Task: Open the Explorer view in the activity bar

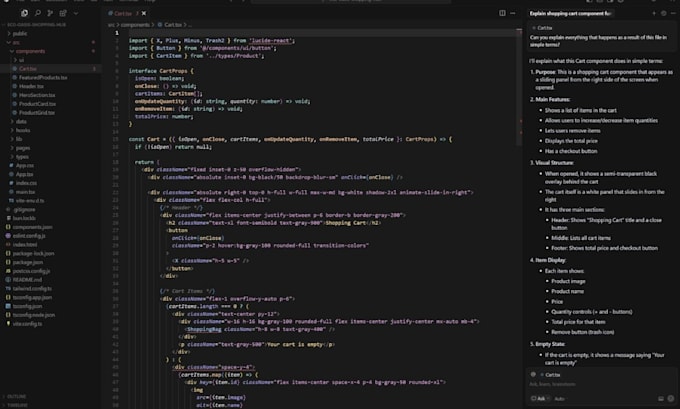Action: coord(25,13)
